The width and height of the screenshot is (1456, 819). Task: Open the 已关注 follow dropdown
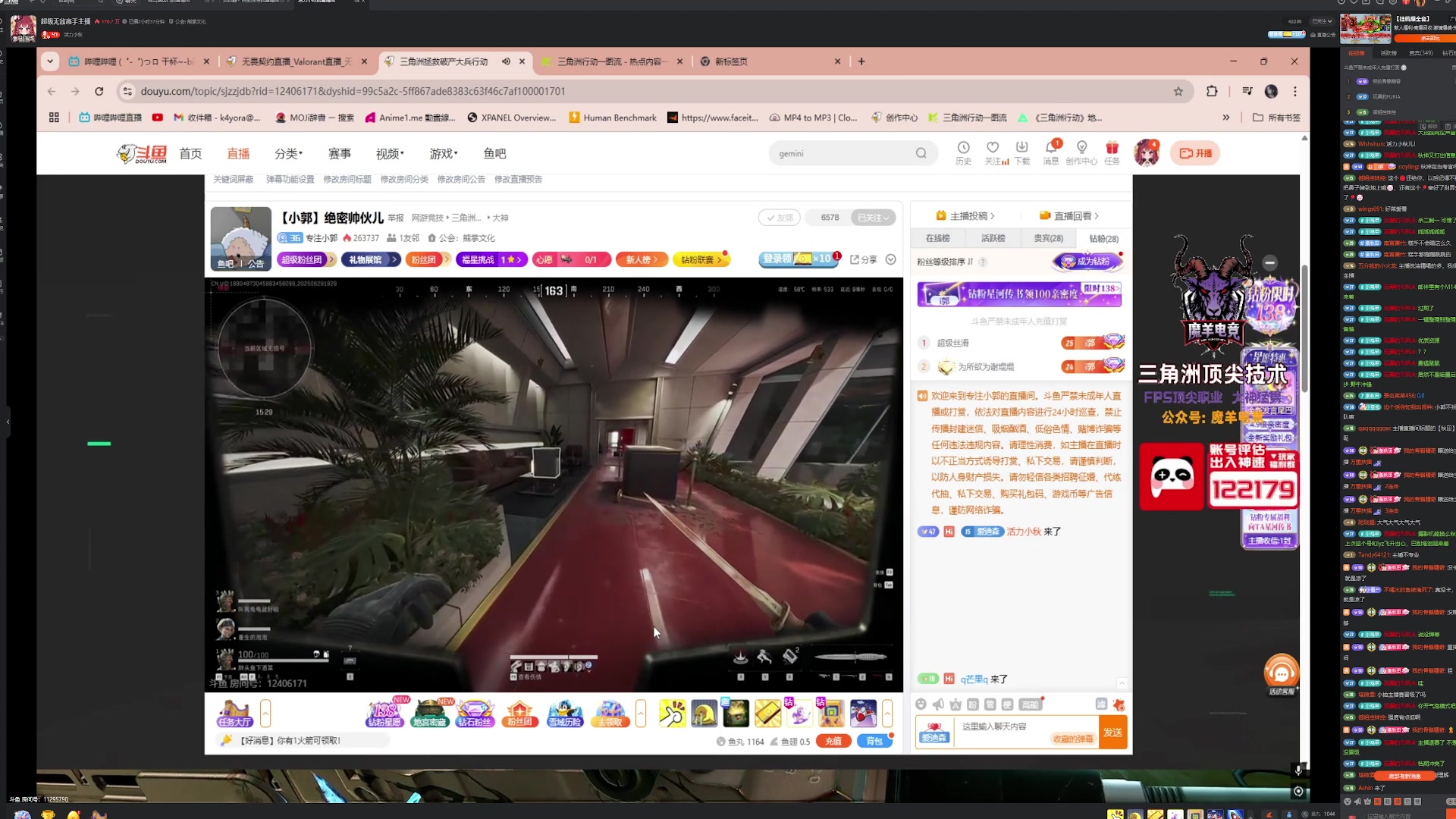point(873,218)
